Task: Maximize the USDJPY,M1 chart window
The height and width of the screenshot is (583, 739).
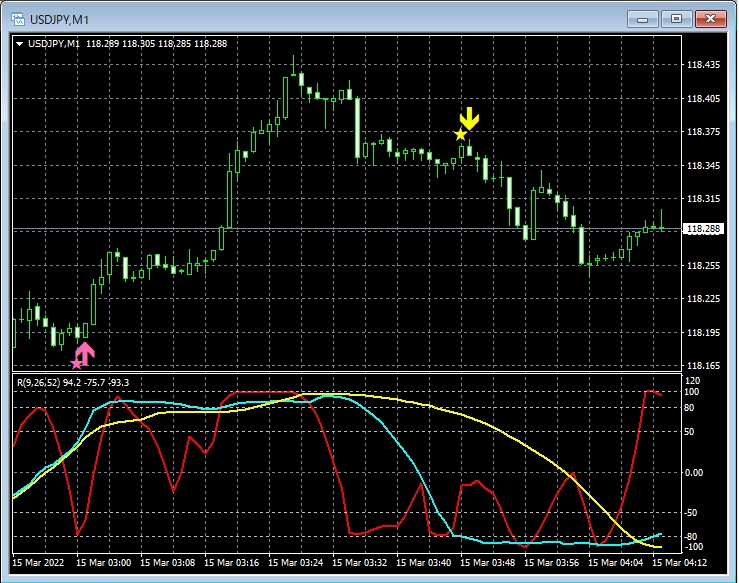Action: pyautogui.click(x=677, y=18)
